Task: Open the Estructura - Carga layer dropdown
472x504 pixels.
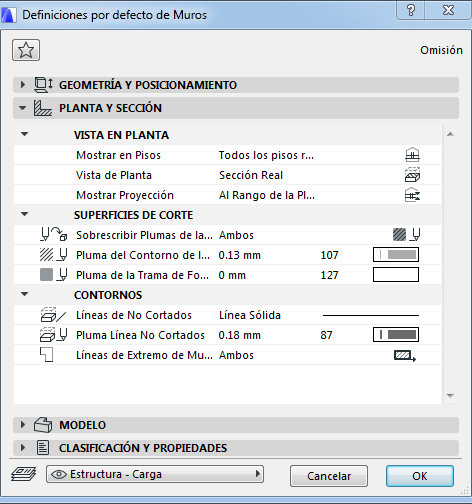Action: coord(155,474)
